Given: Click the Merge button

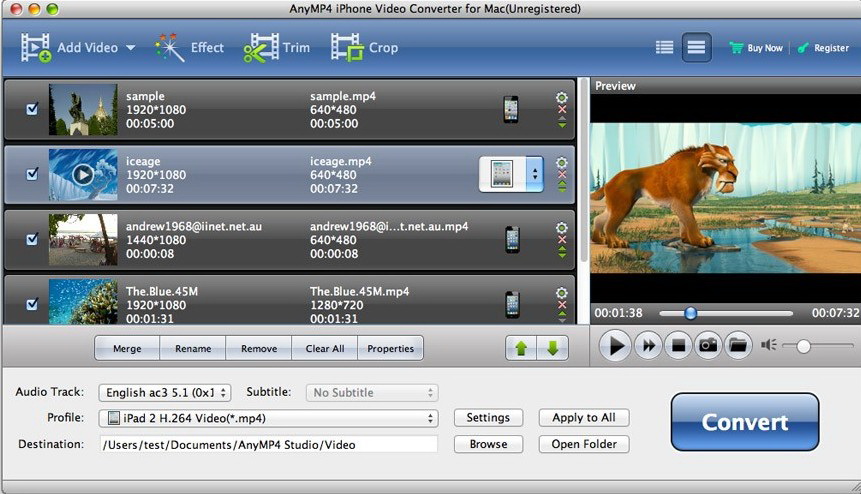Looking at the screenshot, I should 127,348.
